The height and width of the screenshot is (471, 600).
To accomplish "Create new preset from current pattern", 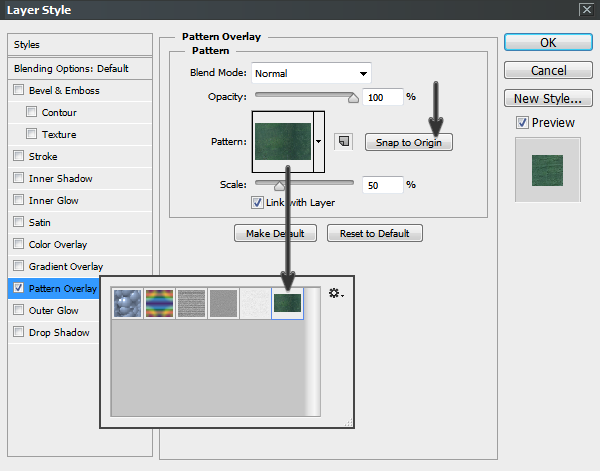I will (x=343, y=141).
